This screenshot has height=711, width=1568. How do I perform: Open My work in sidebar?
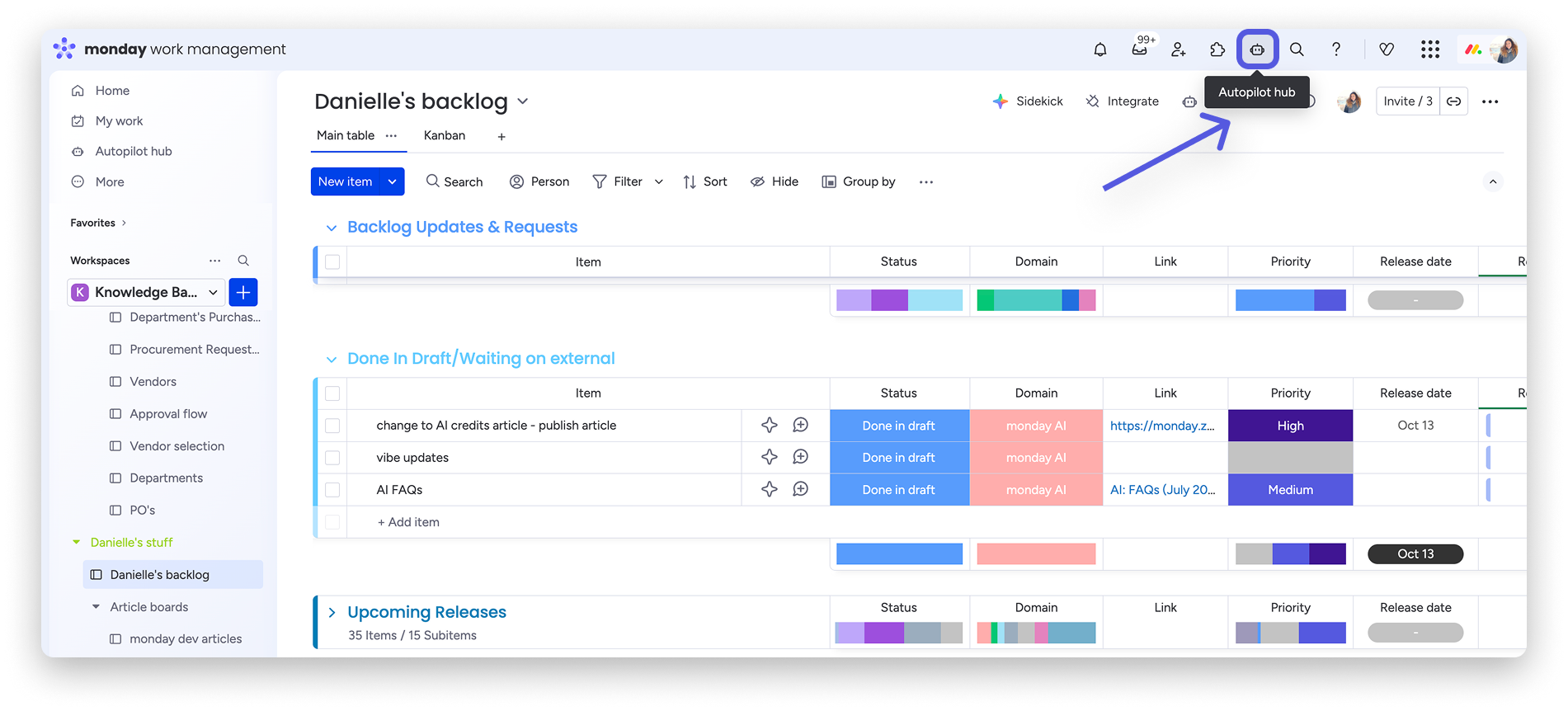(x=119, y=121)
